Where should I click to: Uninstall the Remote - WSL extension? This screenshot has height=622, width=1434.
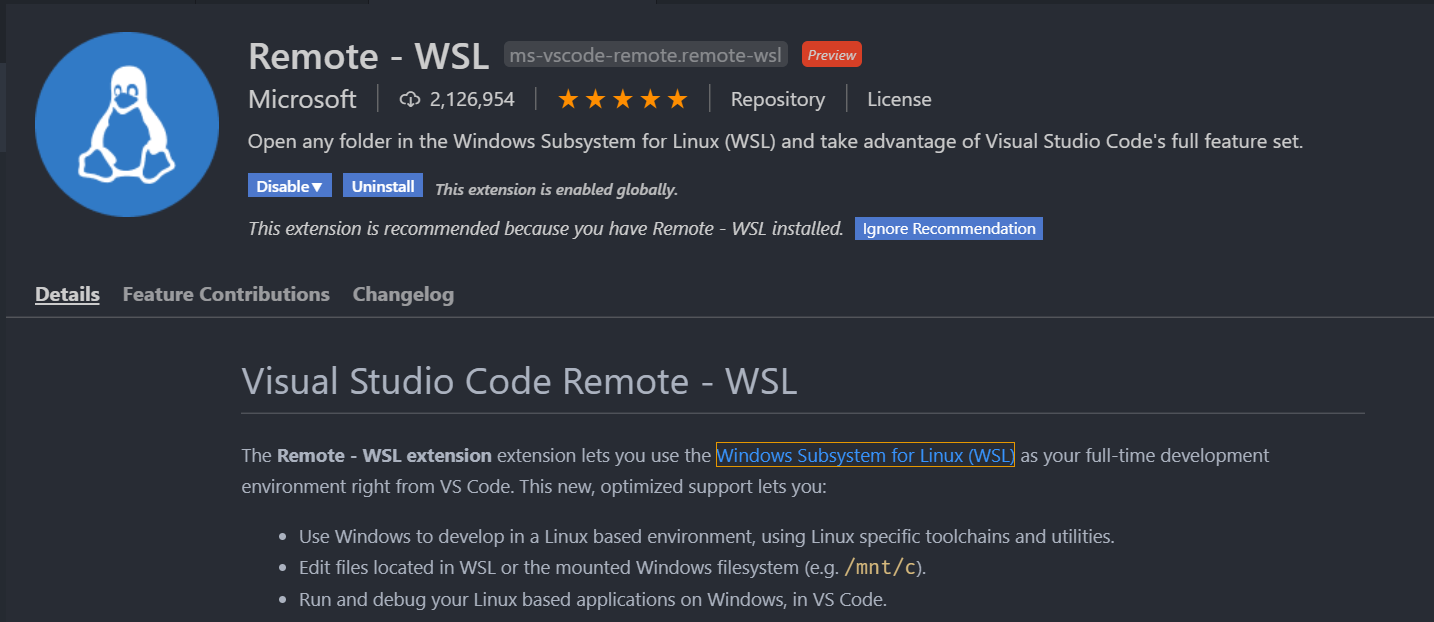[383, 186]
